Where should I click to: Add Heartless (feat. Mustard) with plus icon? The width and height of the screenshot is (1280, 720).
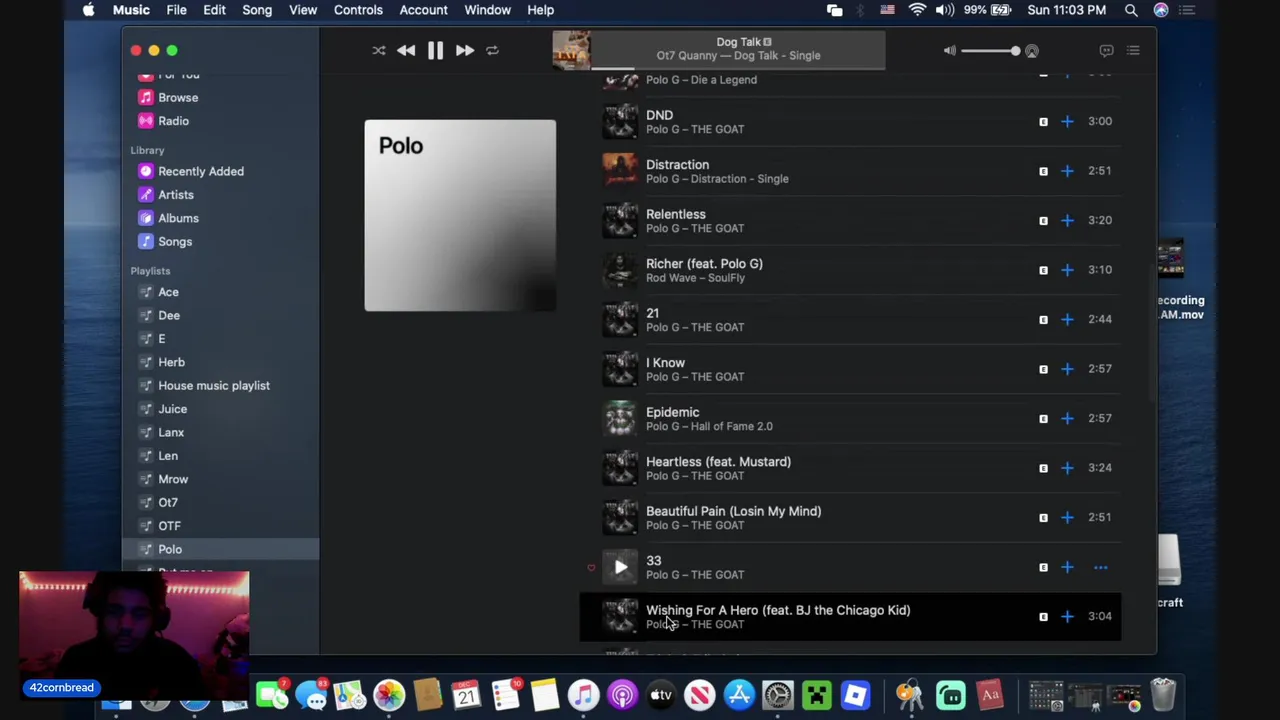(x=1067, y=468)
